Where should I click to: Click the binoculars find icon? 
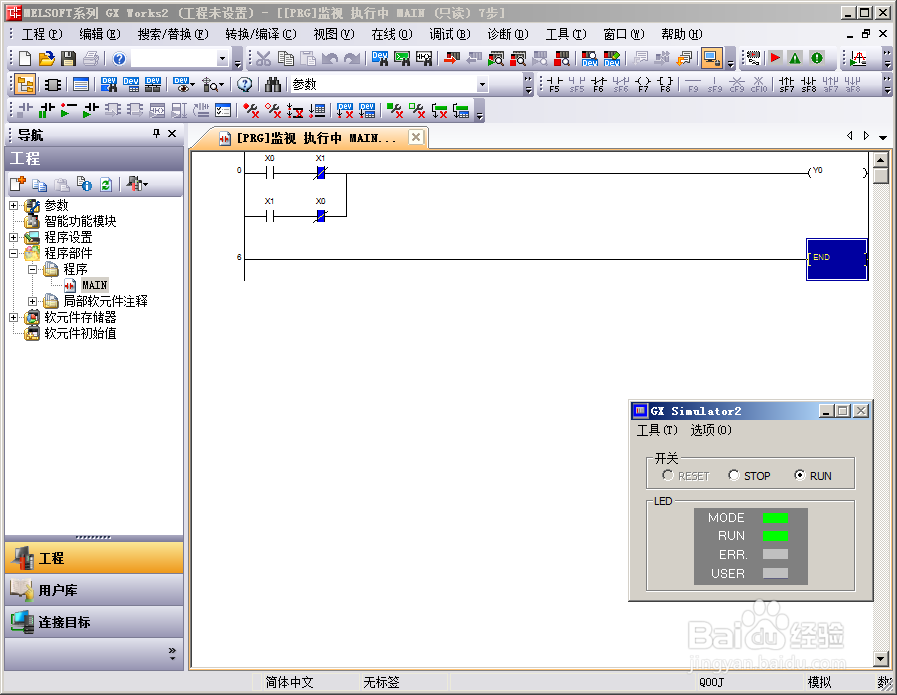pos(273,85)
